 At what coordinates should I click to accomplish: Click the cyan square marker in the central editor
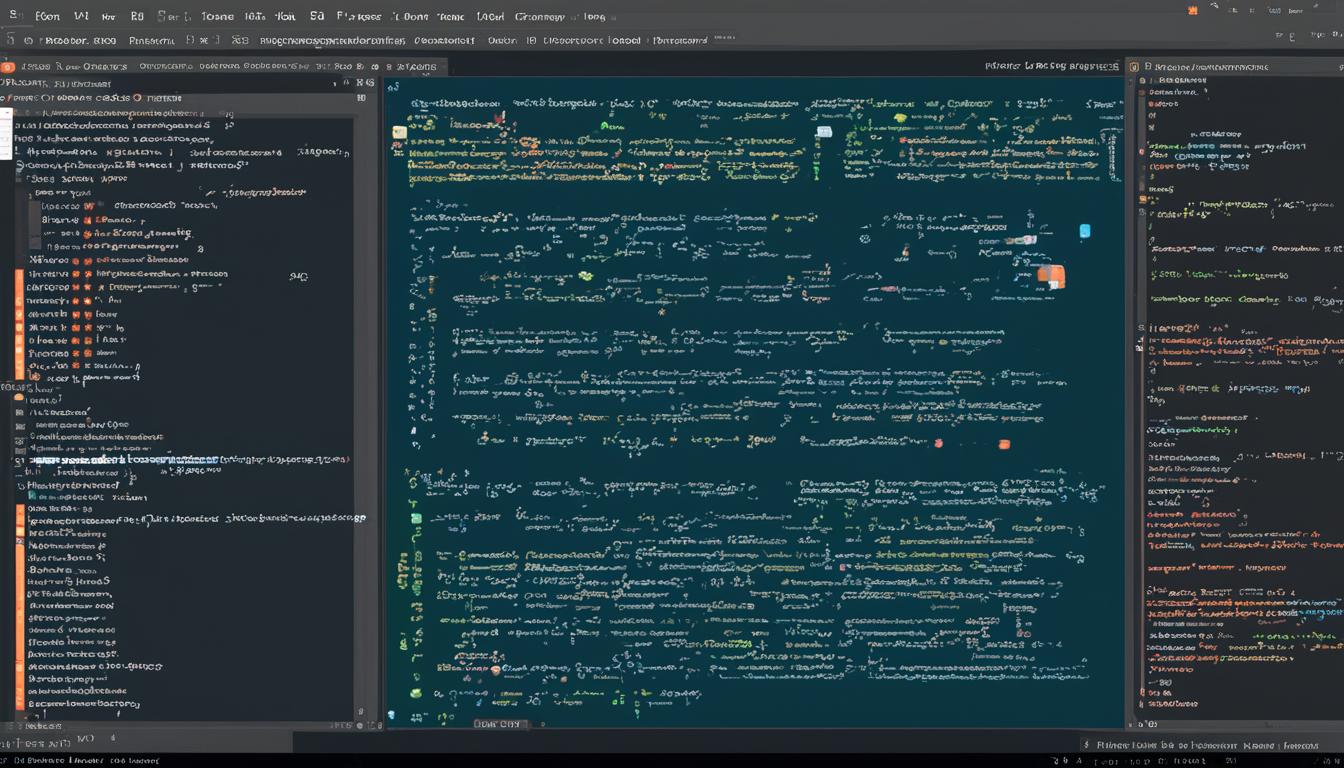click(x=1085, y=231)
